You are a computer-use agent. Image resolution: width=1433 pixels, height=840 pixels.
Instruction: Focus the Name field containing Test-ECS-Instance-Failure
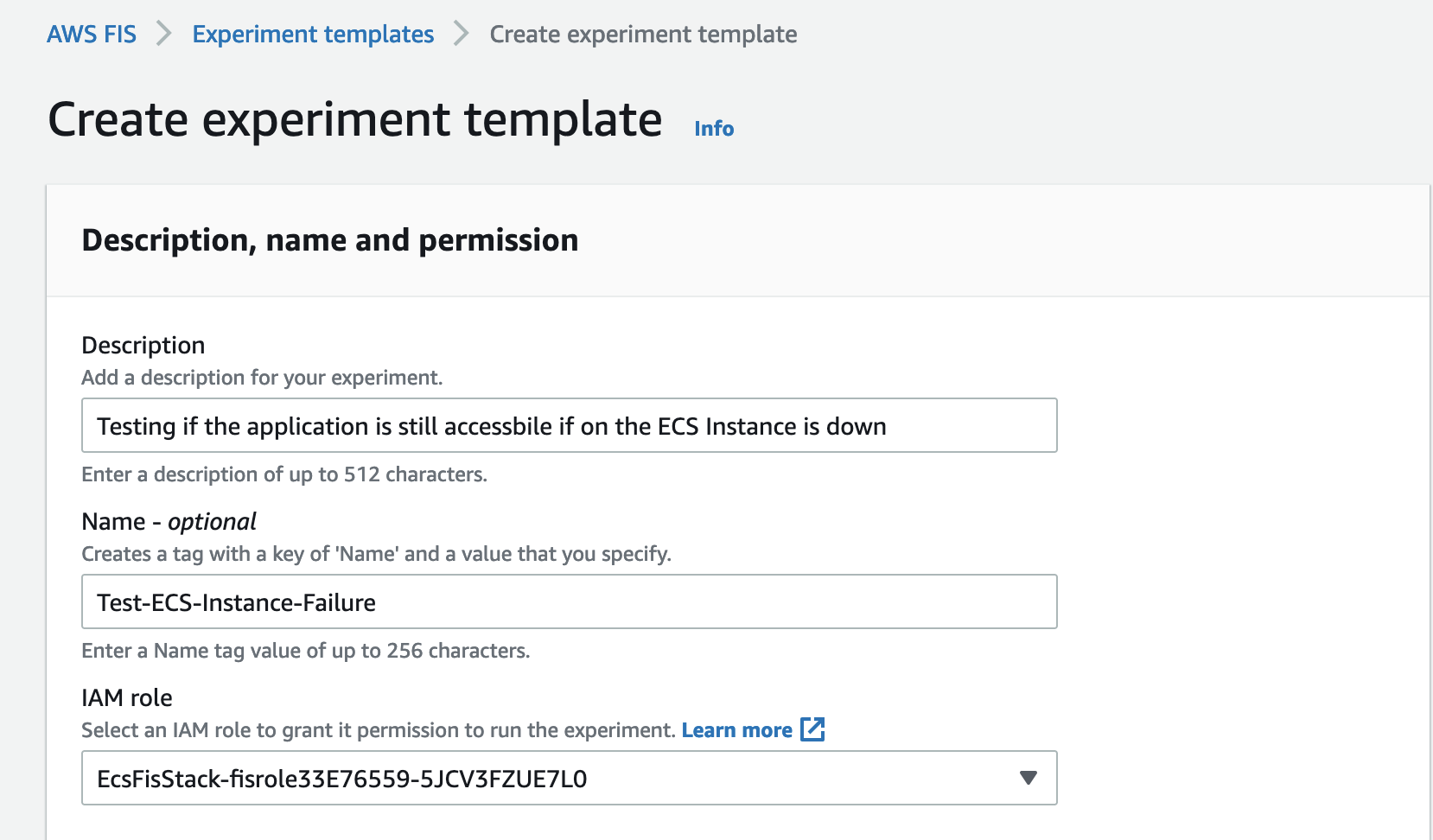tap(570, 601)
